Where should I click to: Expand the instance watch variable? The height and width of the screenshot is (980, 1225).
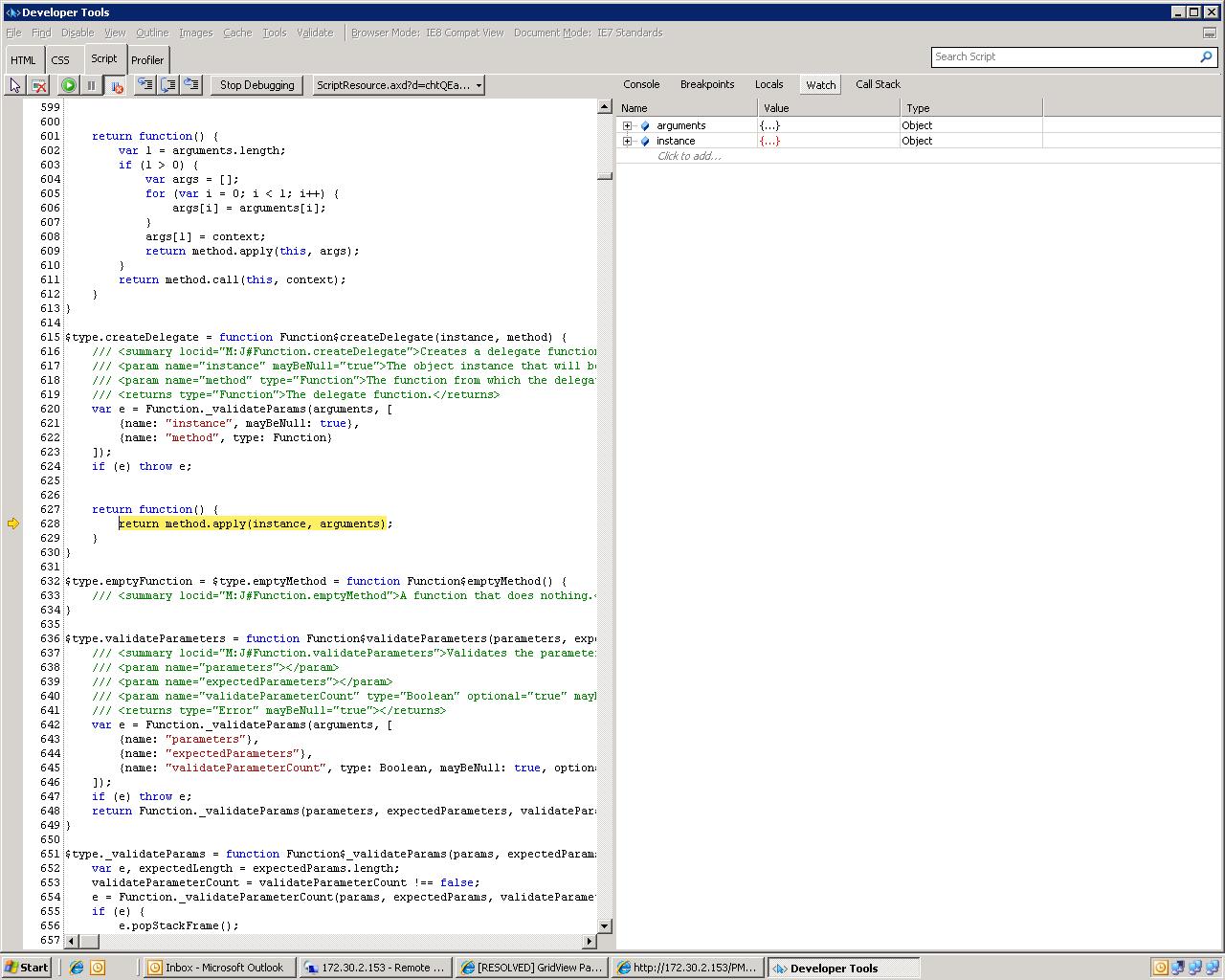tap(627, 141)
